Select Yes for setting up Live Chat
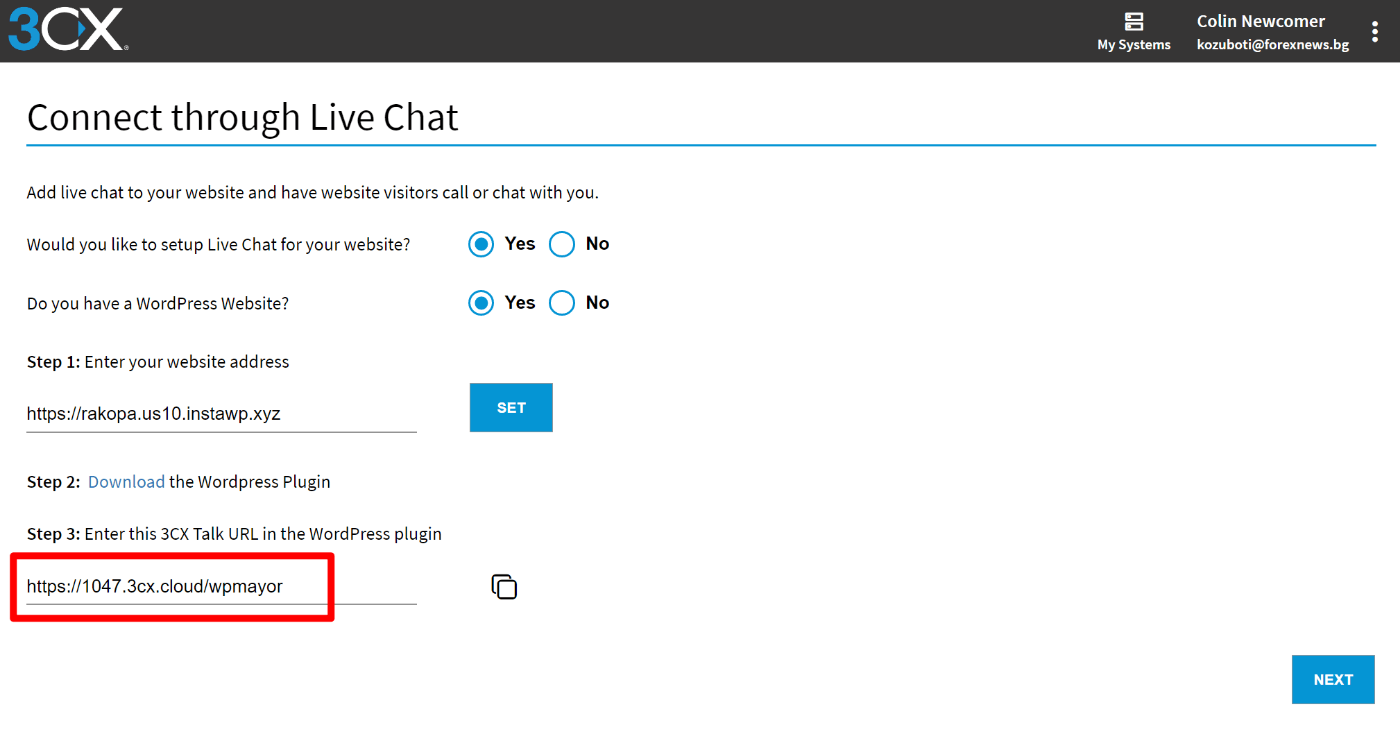This screenshot has width=1400, height=754. (481, 244)
